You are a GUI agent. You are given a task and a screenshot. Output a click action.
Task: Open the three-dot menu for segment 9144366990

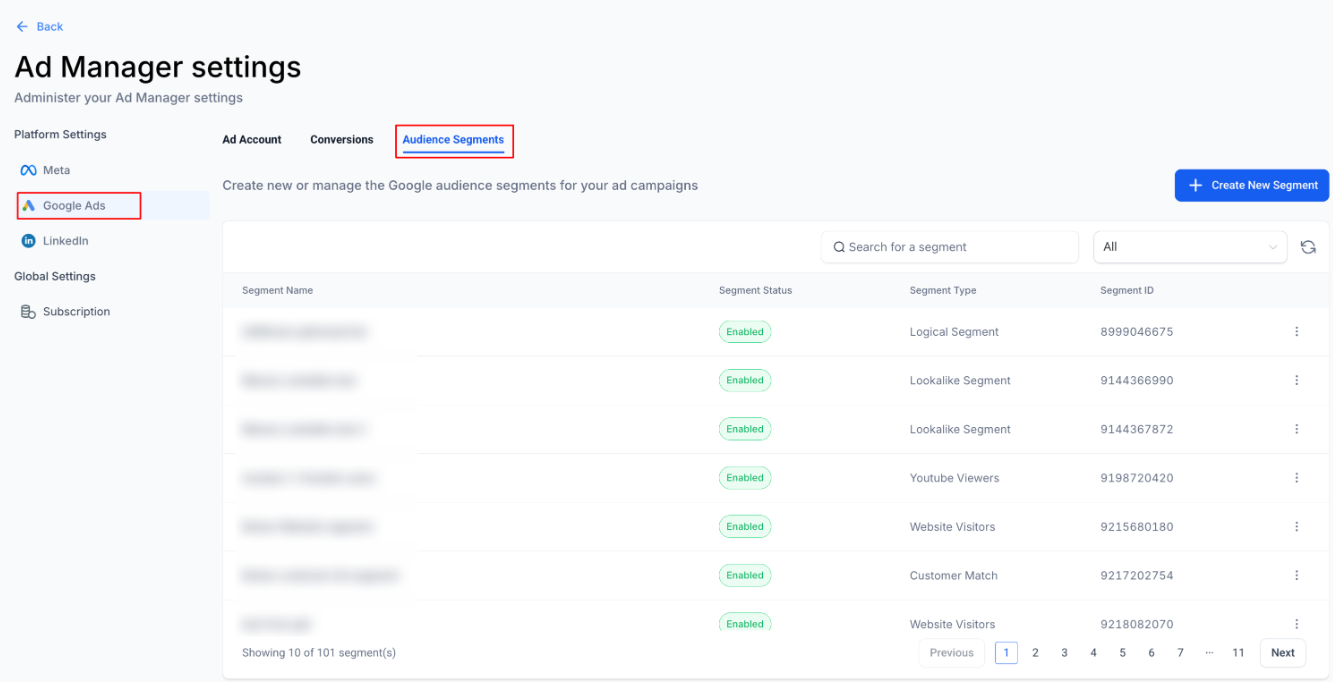(1296, 381)
